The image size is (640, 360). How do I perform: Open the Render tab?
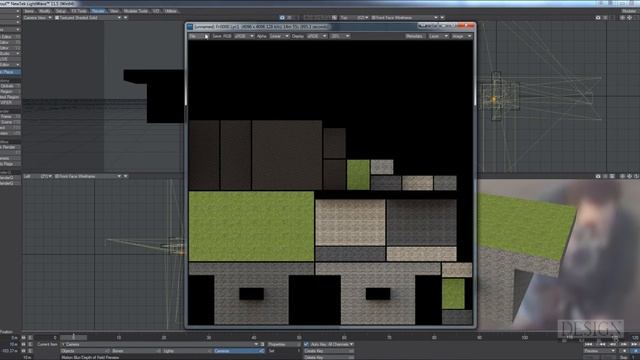click(98, 11)
